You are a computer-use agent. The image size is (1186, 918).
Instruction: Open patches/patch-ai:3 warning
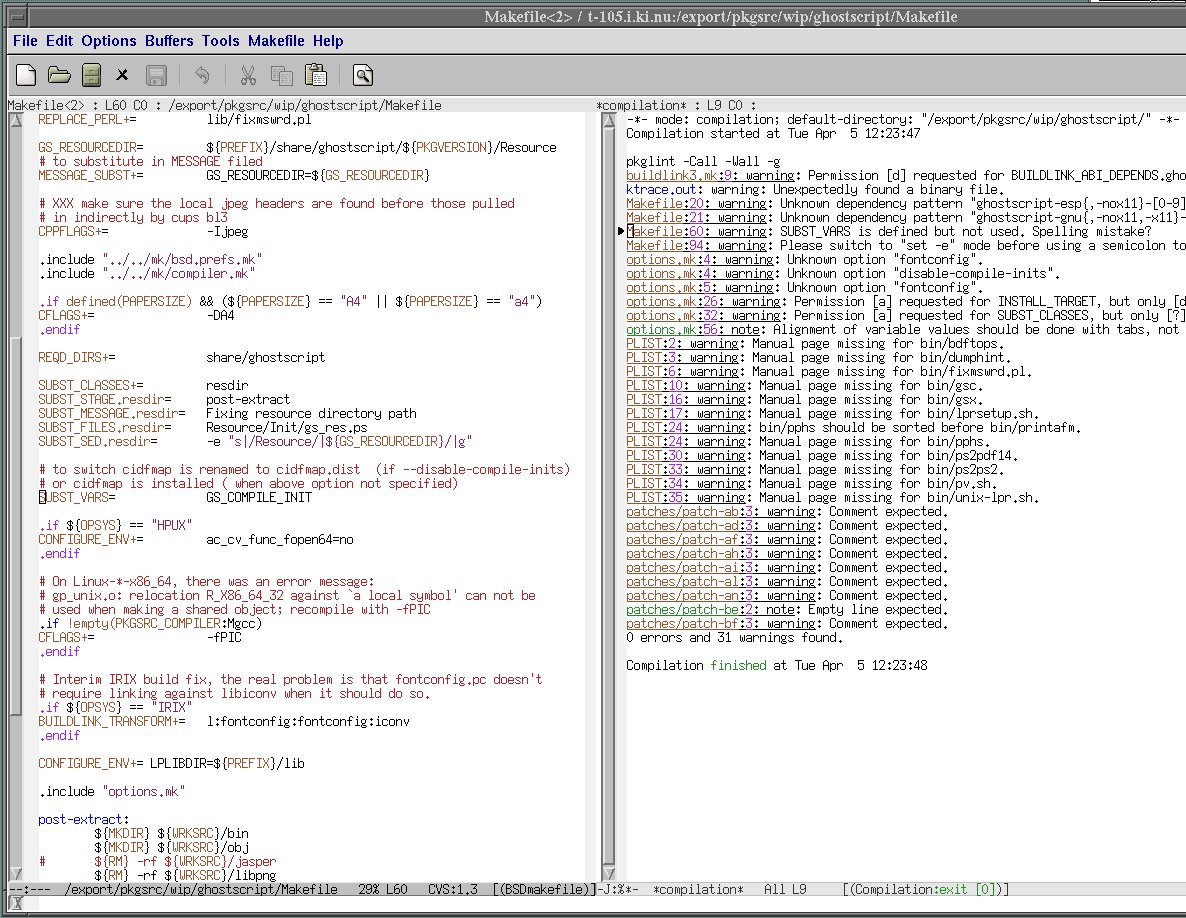(721, 568)
